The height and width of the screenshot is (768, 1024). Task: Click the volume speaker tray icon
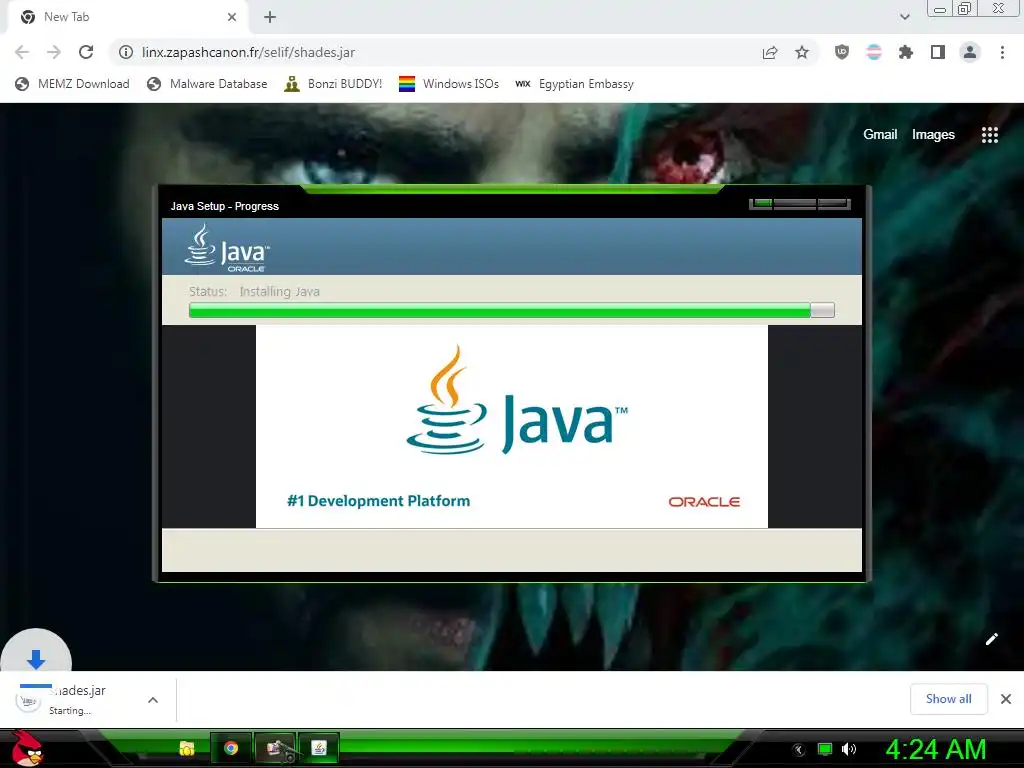pos(848,749)
